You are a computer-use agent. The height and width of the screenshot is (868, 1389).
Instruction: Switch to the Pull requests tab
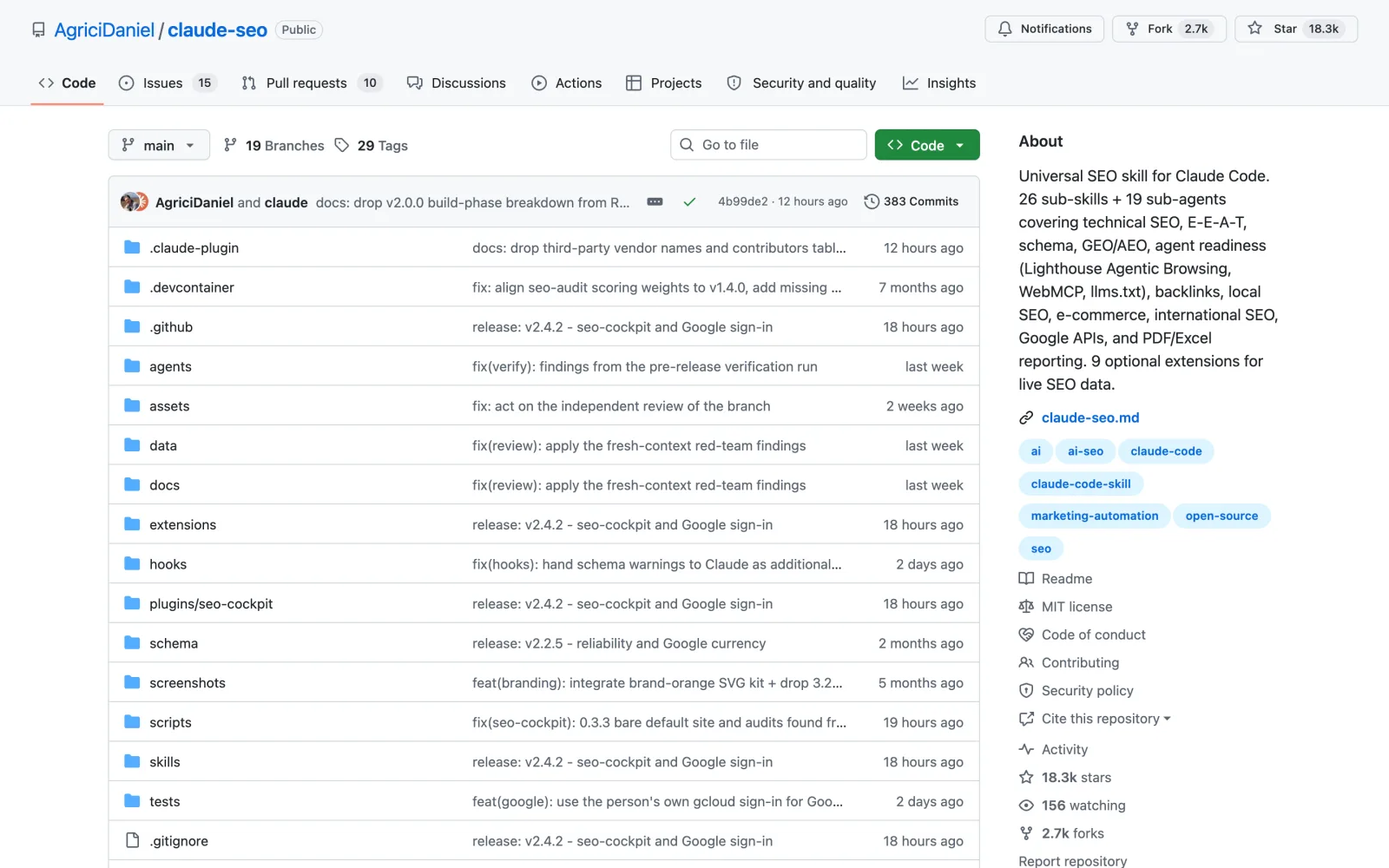(x=311, y=83)
